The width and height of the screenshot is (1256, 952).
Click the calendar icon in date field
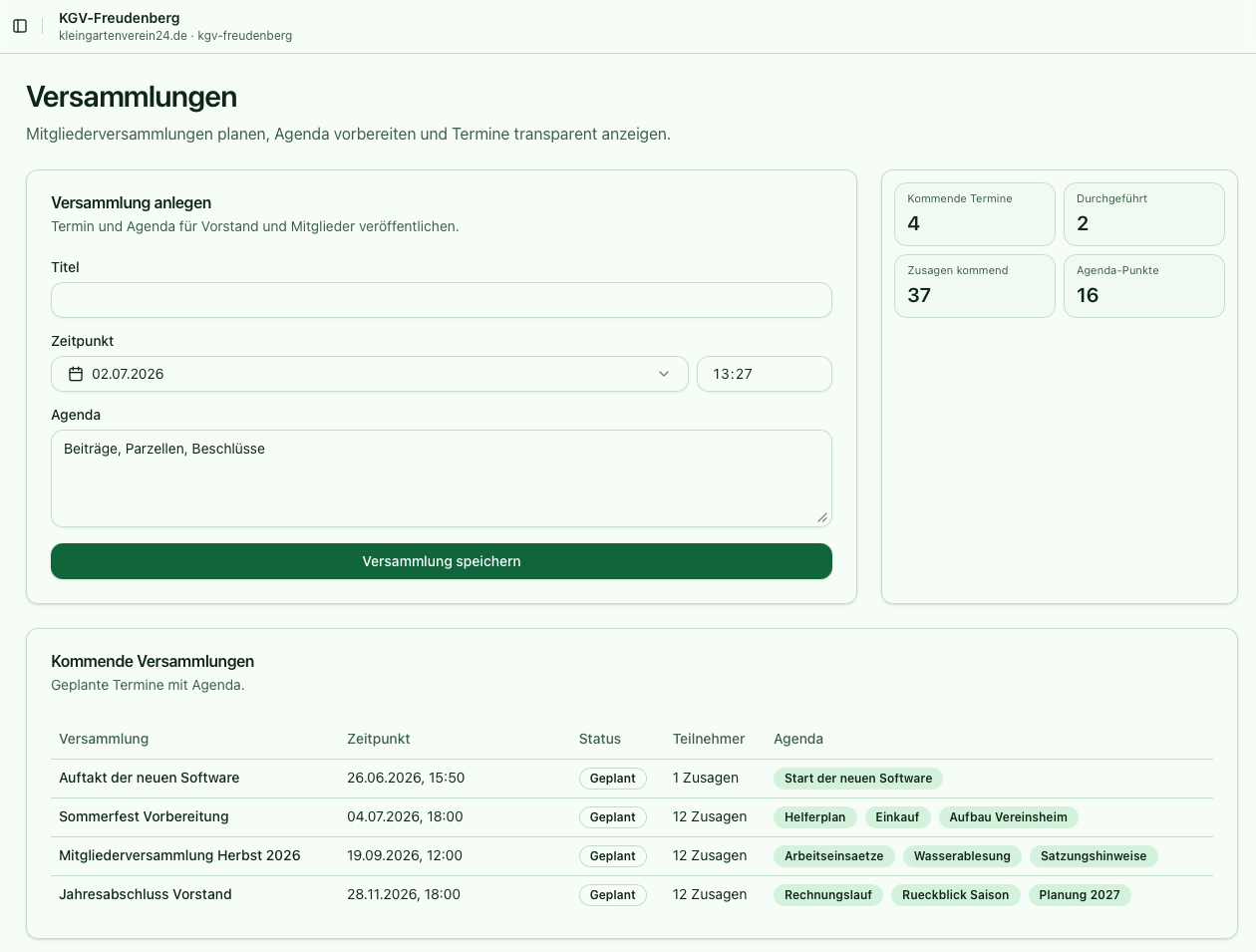(76, 374)
